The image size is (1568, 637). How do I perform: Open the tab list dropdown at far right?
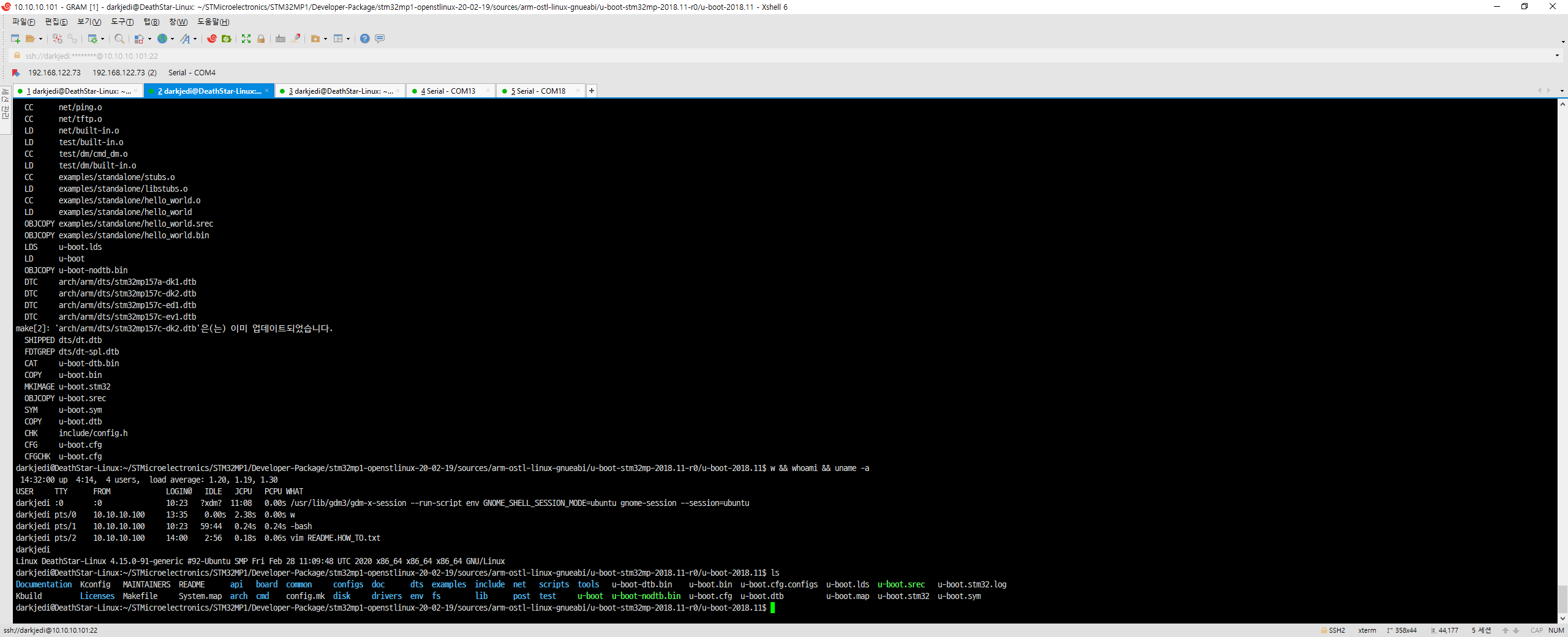click(1562, 91)
